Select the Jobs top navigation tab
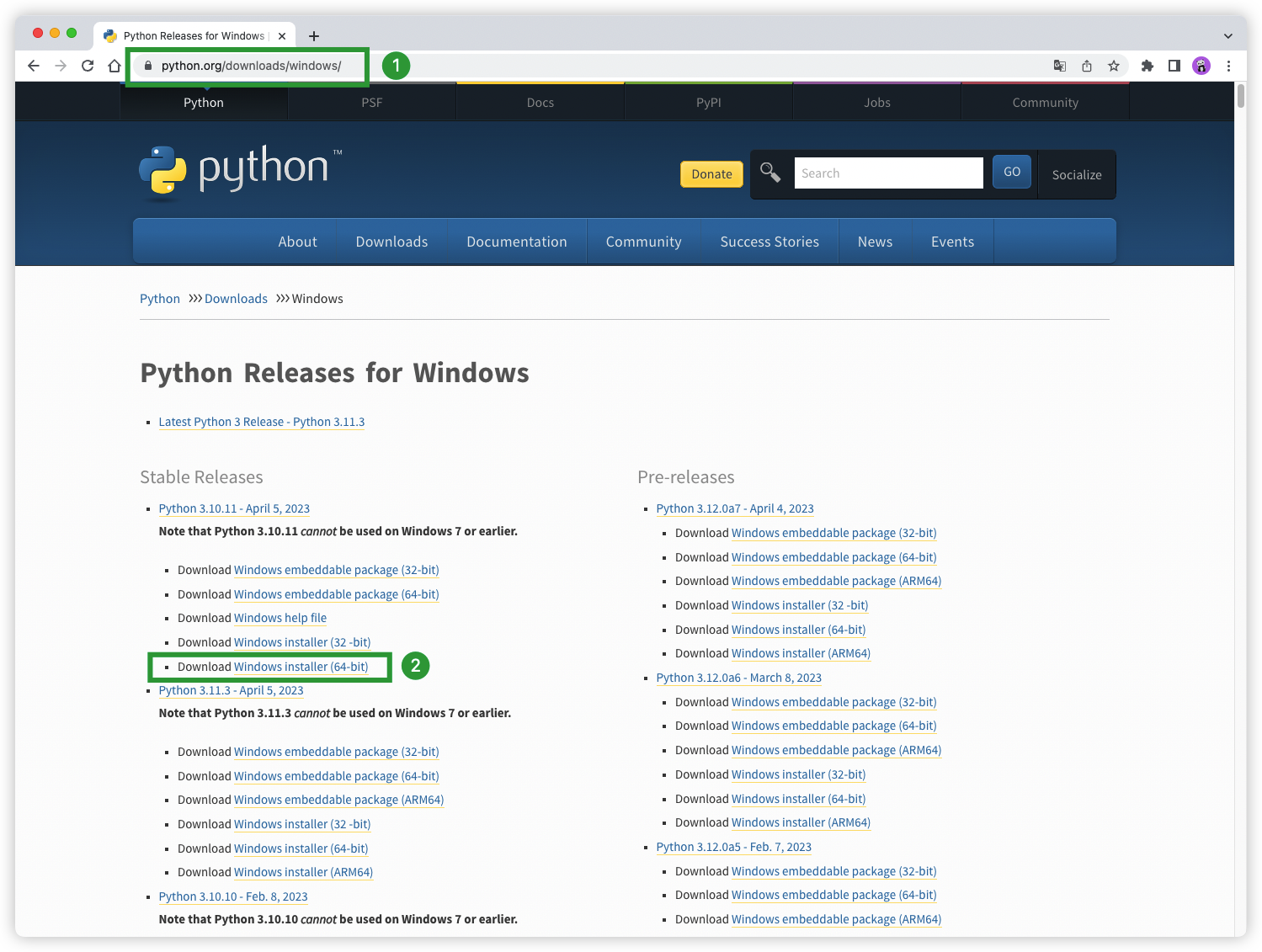This screenshot has width=1262, height=952. (877, 103)
